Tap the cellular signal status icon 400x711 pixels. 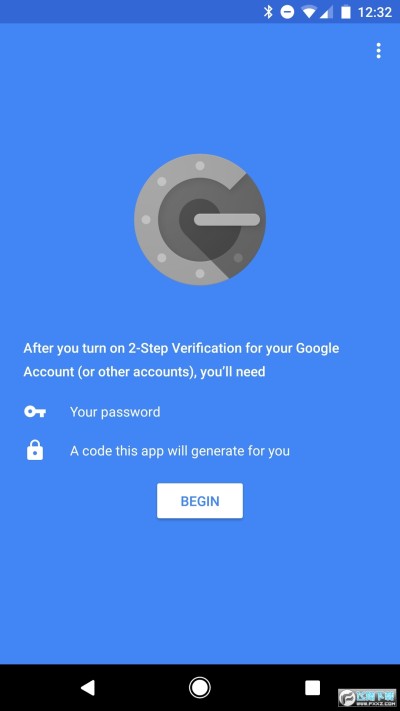327,13
